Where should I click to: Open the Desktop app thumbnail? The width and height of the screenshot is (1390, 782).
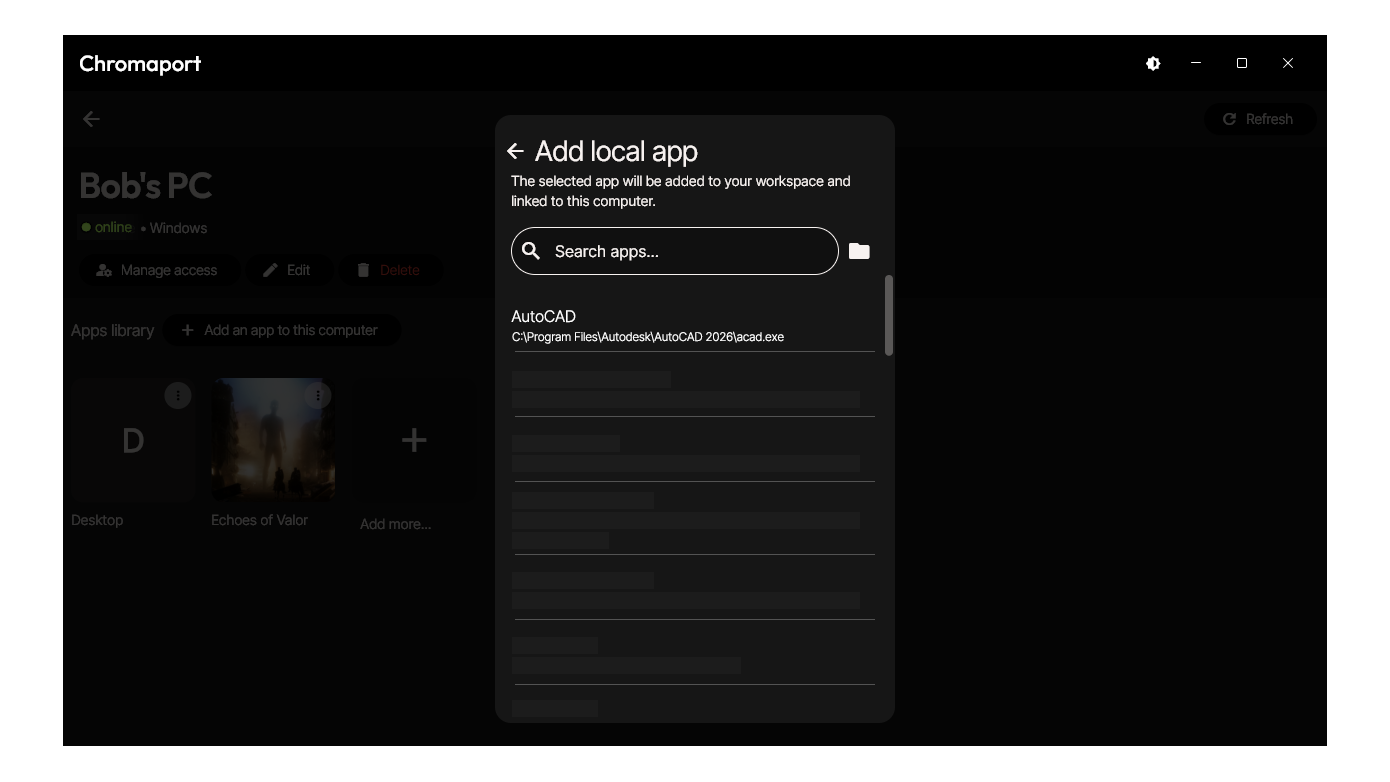133,440
